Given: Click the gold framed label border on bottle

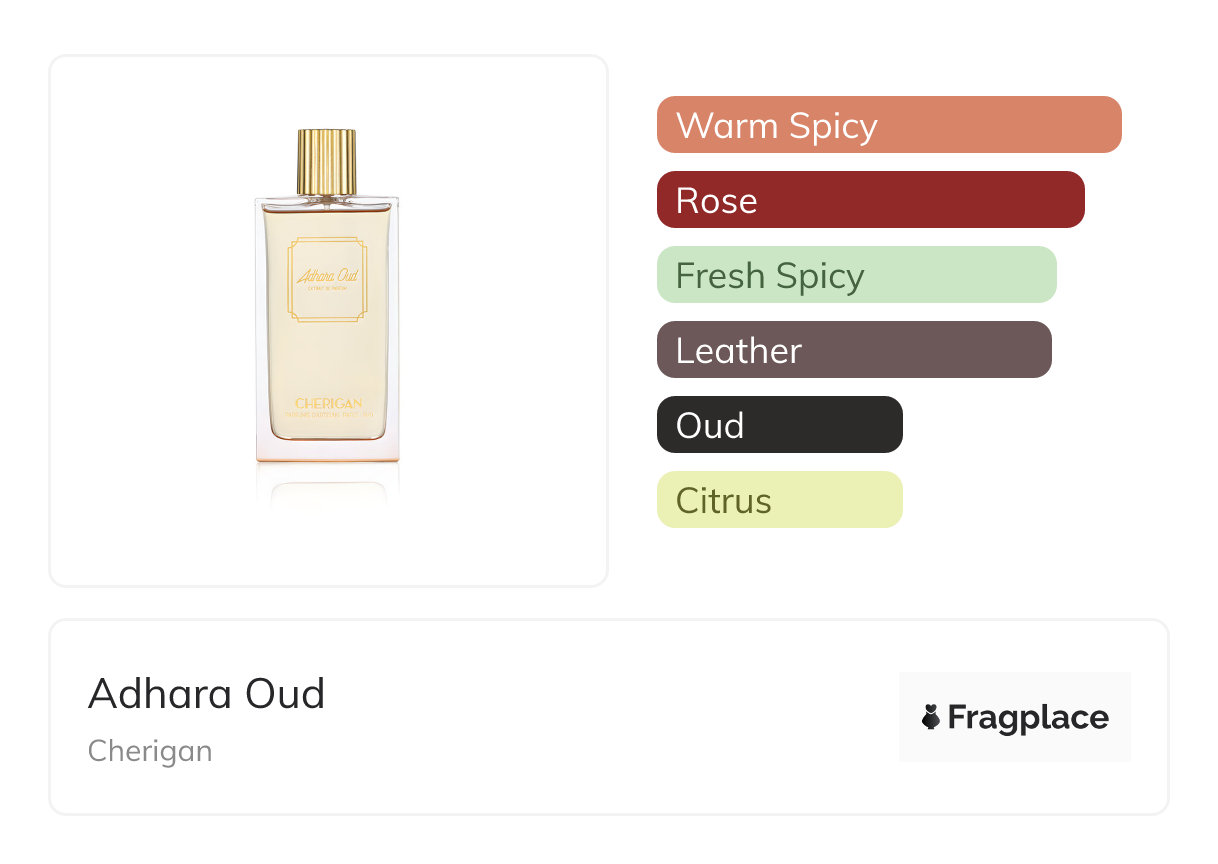Looking at the screenshot, I should pyautogui.click(x=328, y=280).
